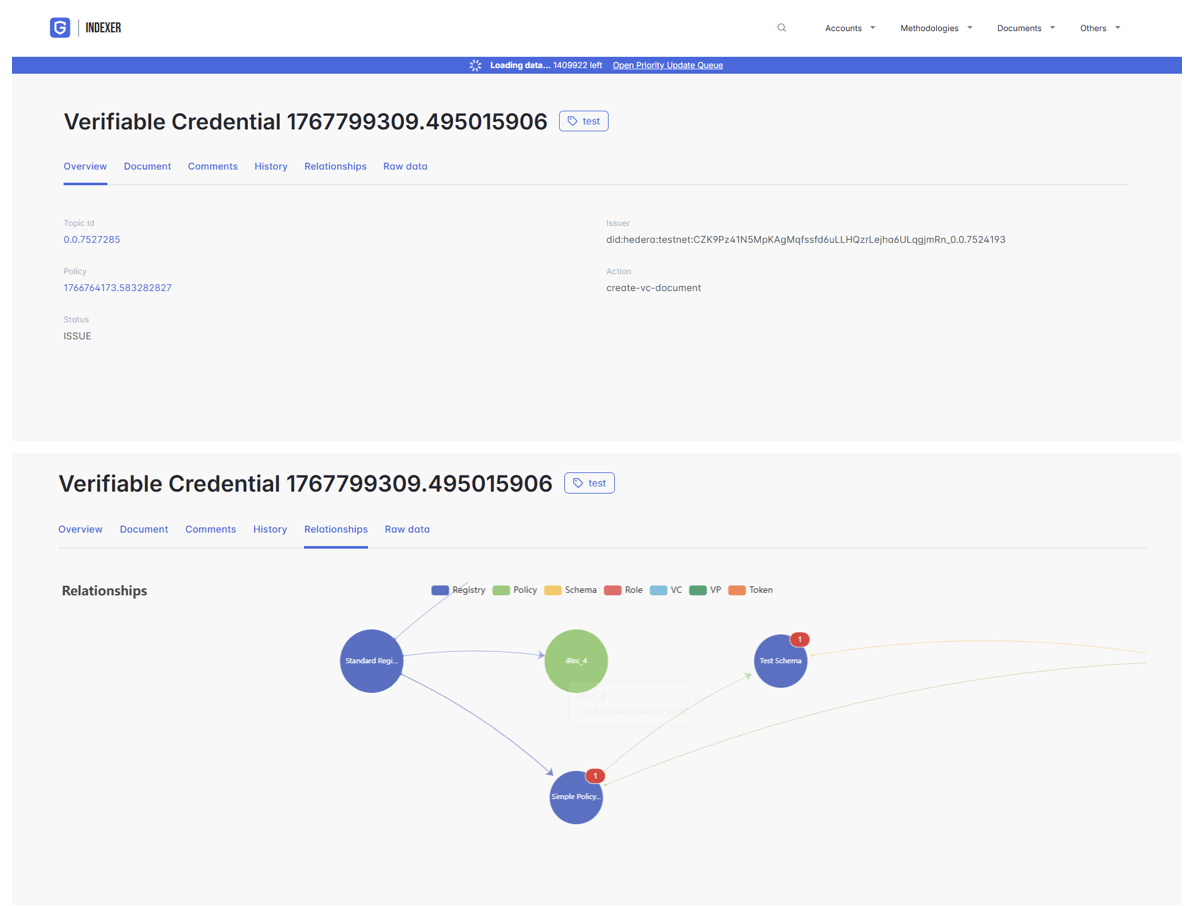Viewport: 1188px width, 906px height.
Task: Select the Simple Policy graph node
Action: click(x=575, y=798)
